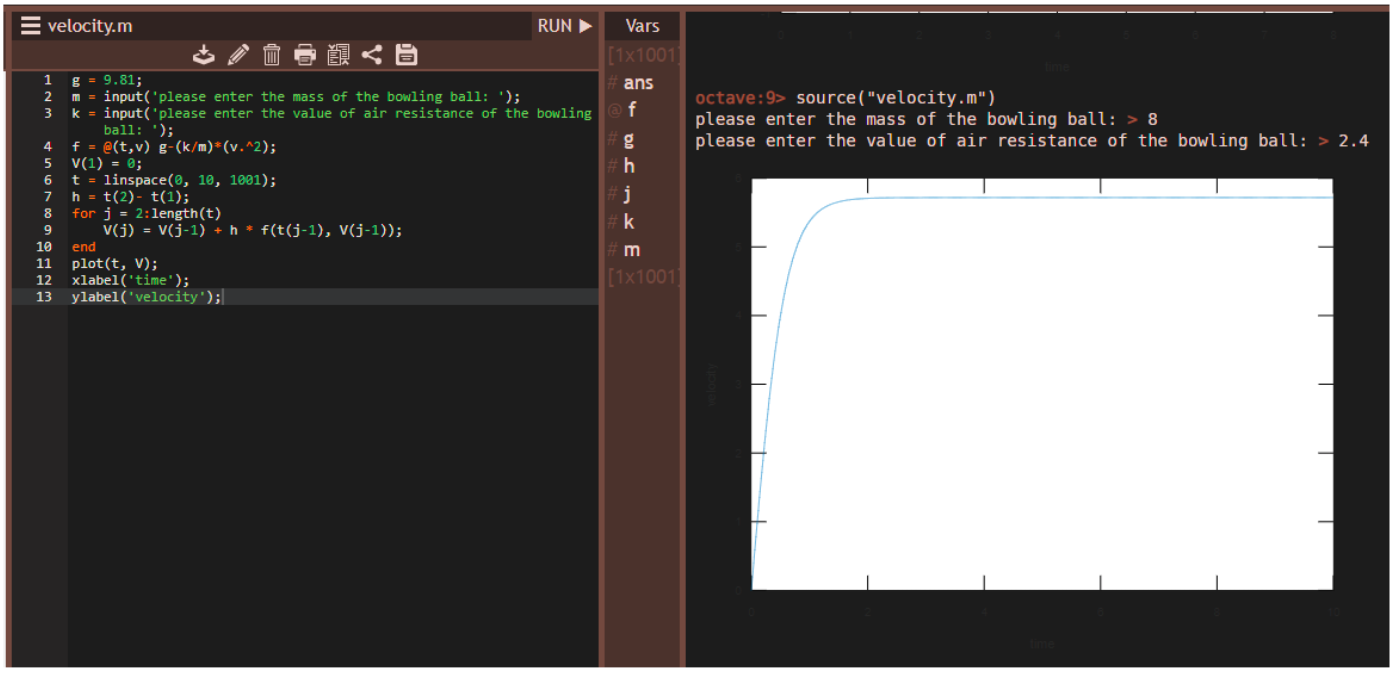
Task: Click the 'for j = 2:length(t)' line
Action: 146,213
